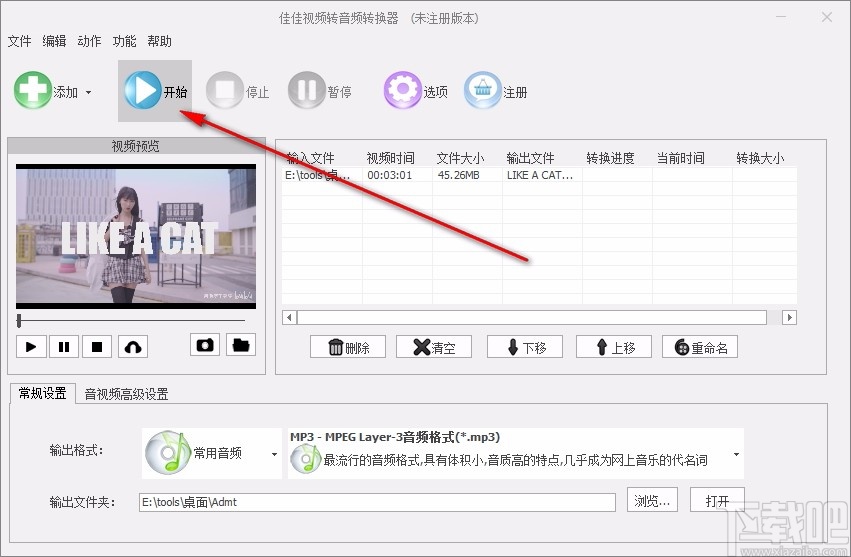Screen dimensions: 851x557
Task: Open the 编辑 menu
Action: click(x=54, y=41)
